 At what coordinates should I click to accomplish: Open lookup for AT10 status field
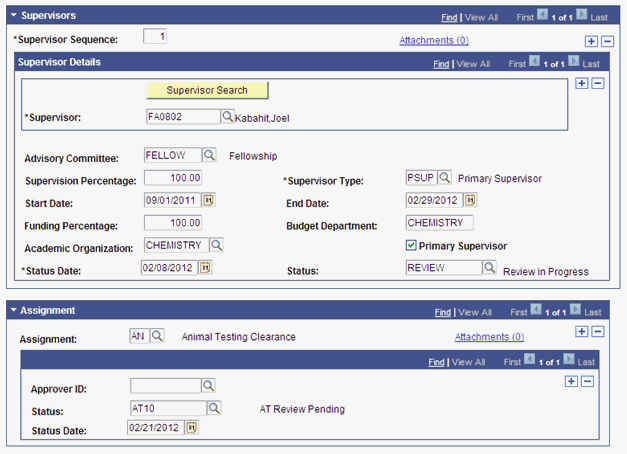[214, 408]
